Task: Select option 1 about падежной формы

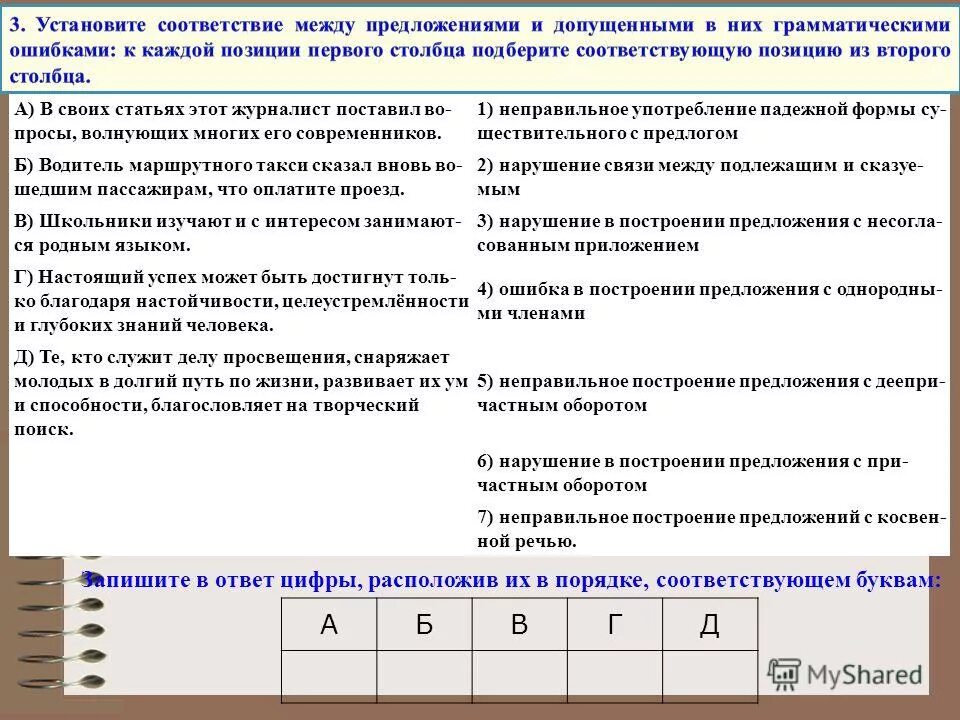Action: click(x=710, y=122)
